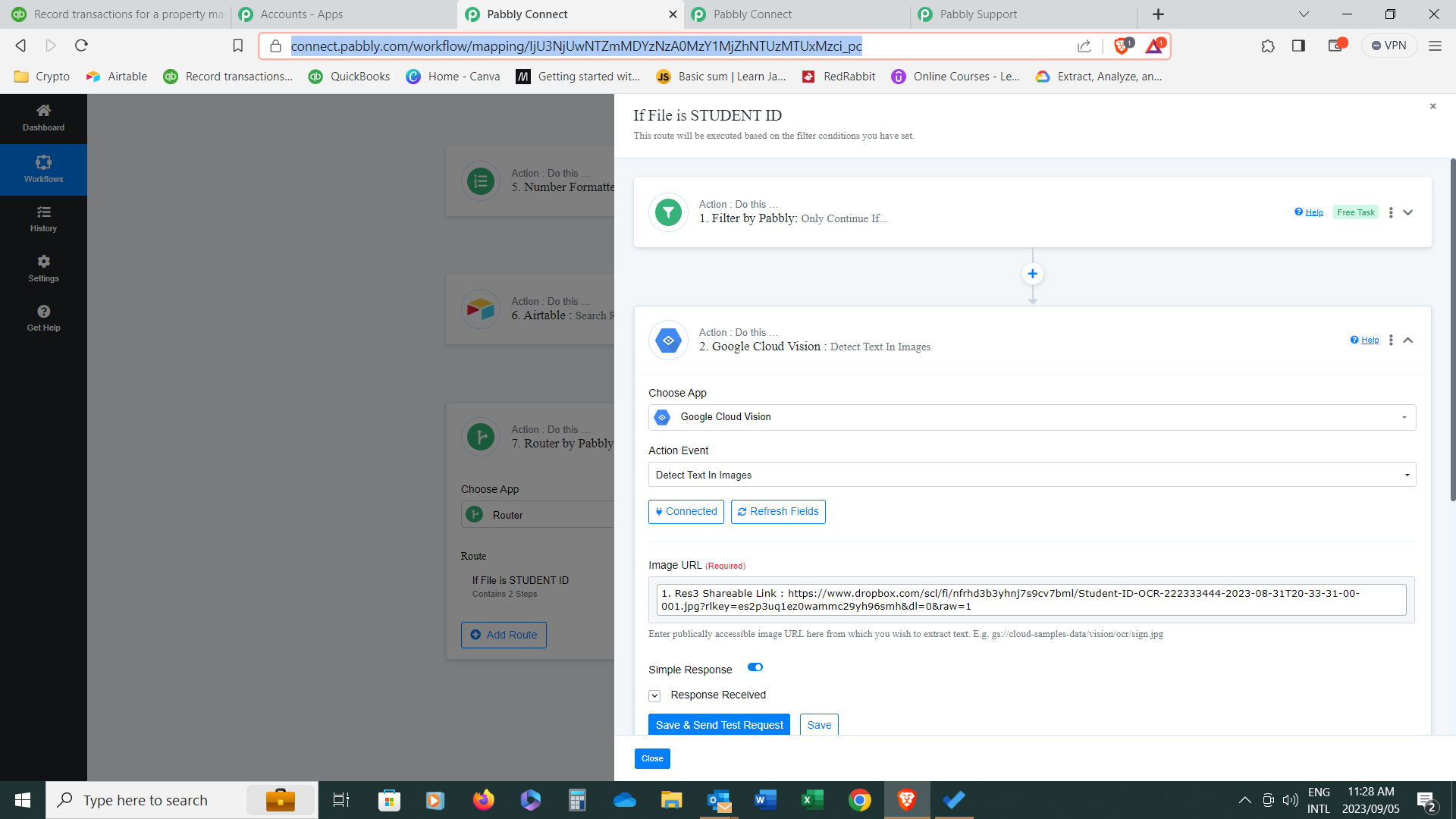Viewport: 1456px width, 819px height.
Task: Open Workflows in the sidebar
Action: click(43, 169)
